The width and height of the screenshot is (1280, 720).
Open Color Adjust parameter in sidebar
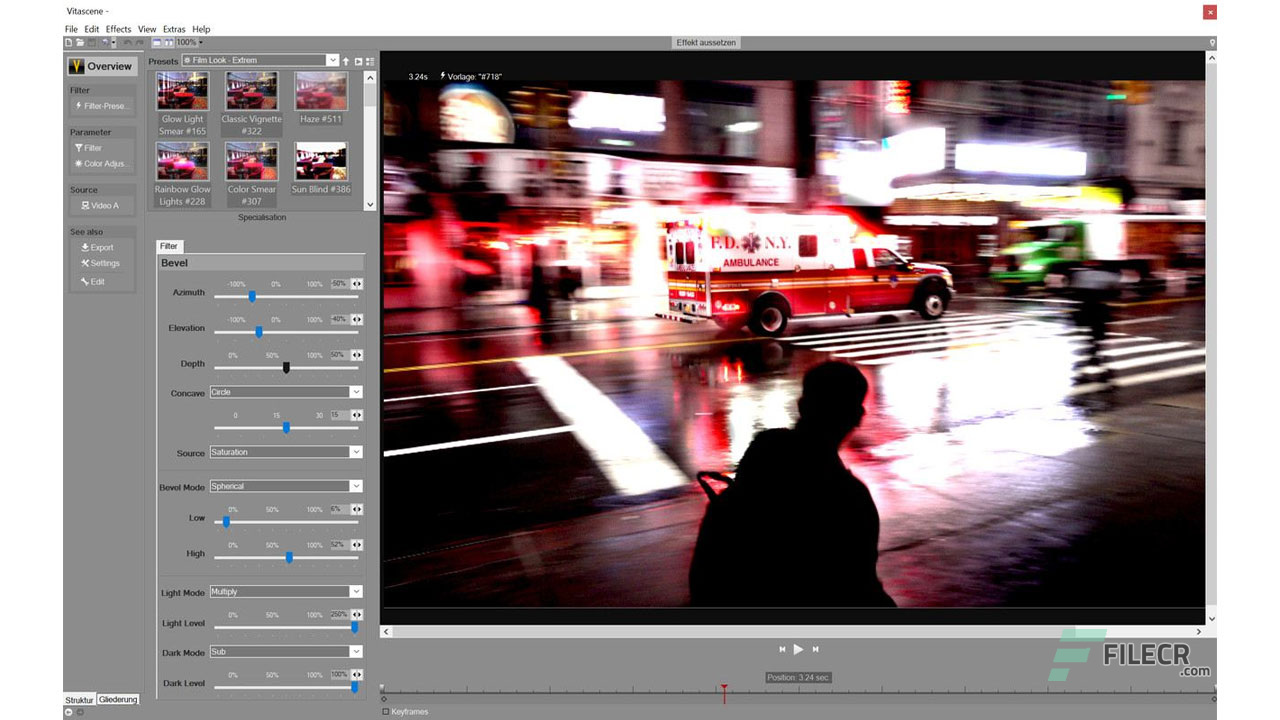point(101,164)
